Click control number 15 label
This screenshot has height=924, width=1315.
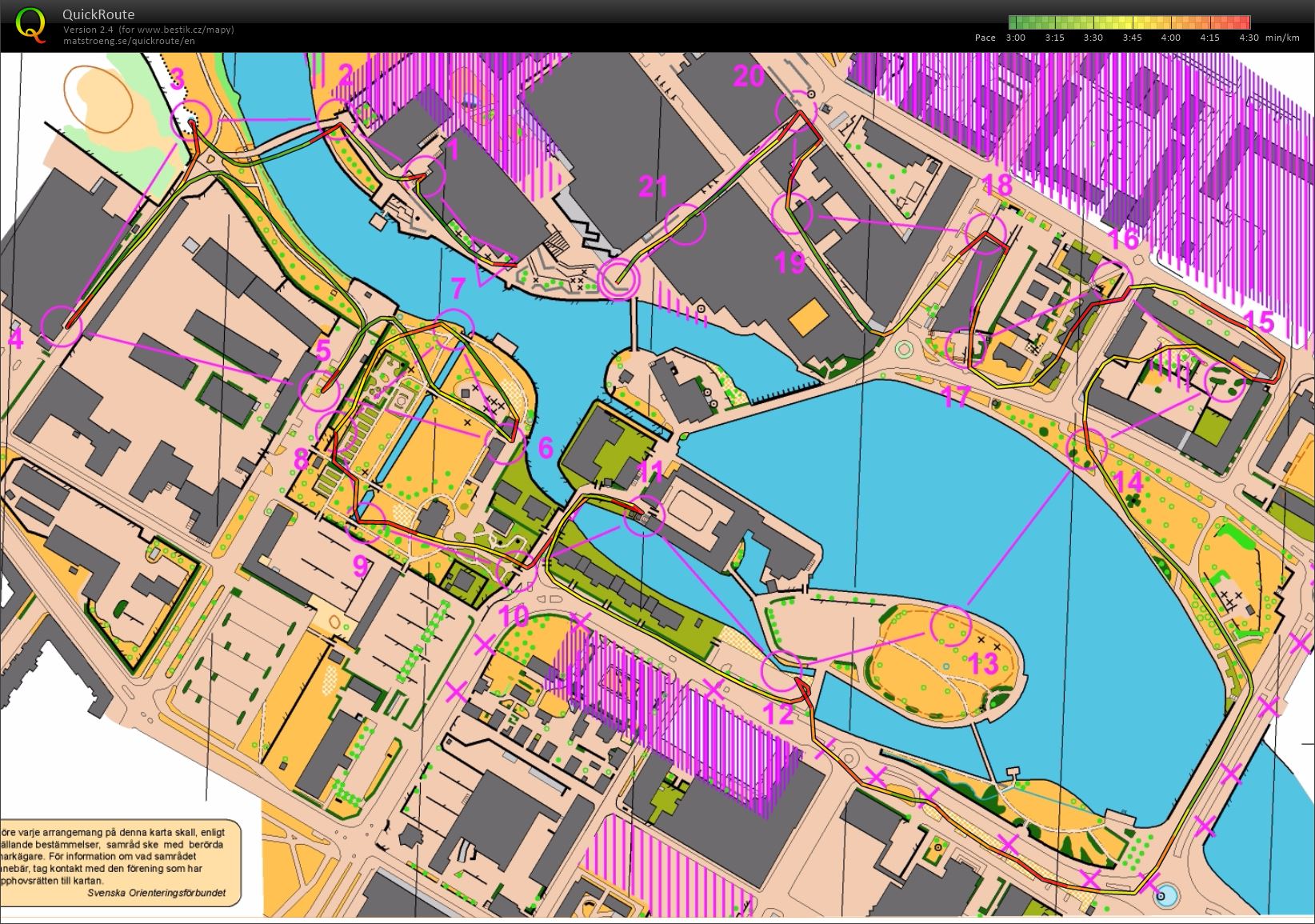(x=1258, y=322)
